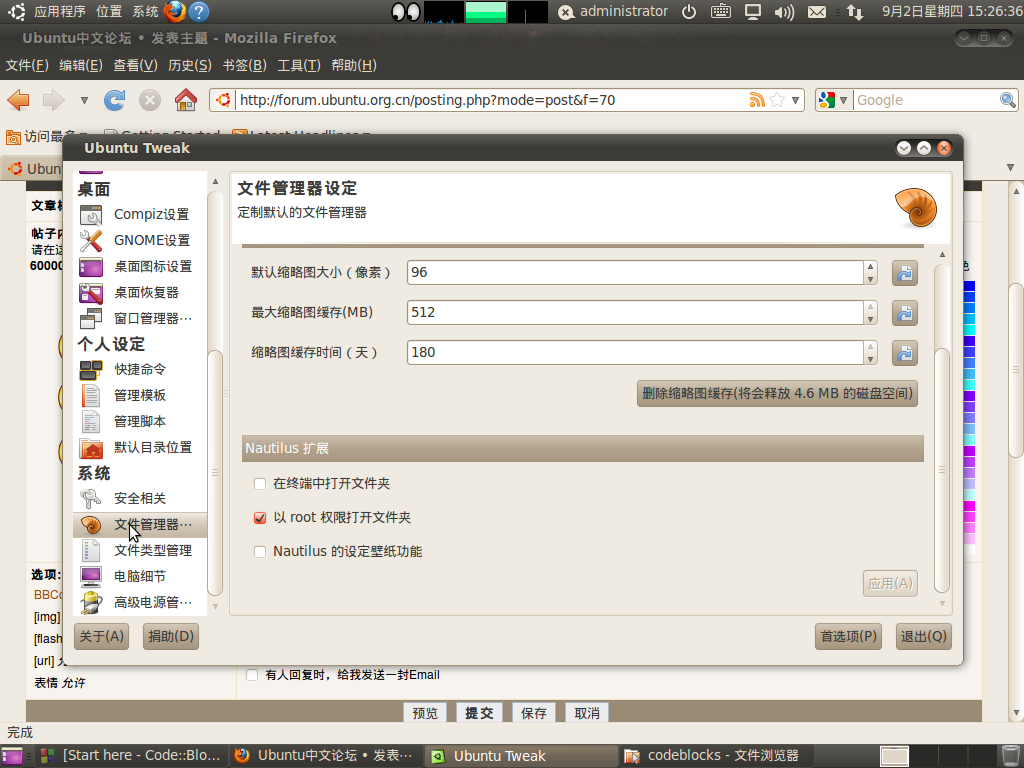Reload the page in Firefox
The height and width of the screenshot is (768, 1024).
point(114,100)
